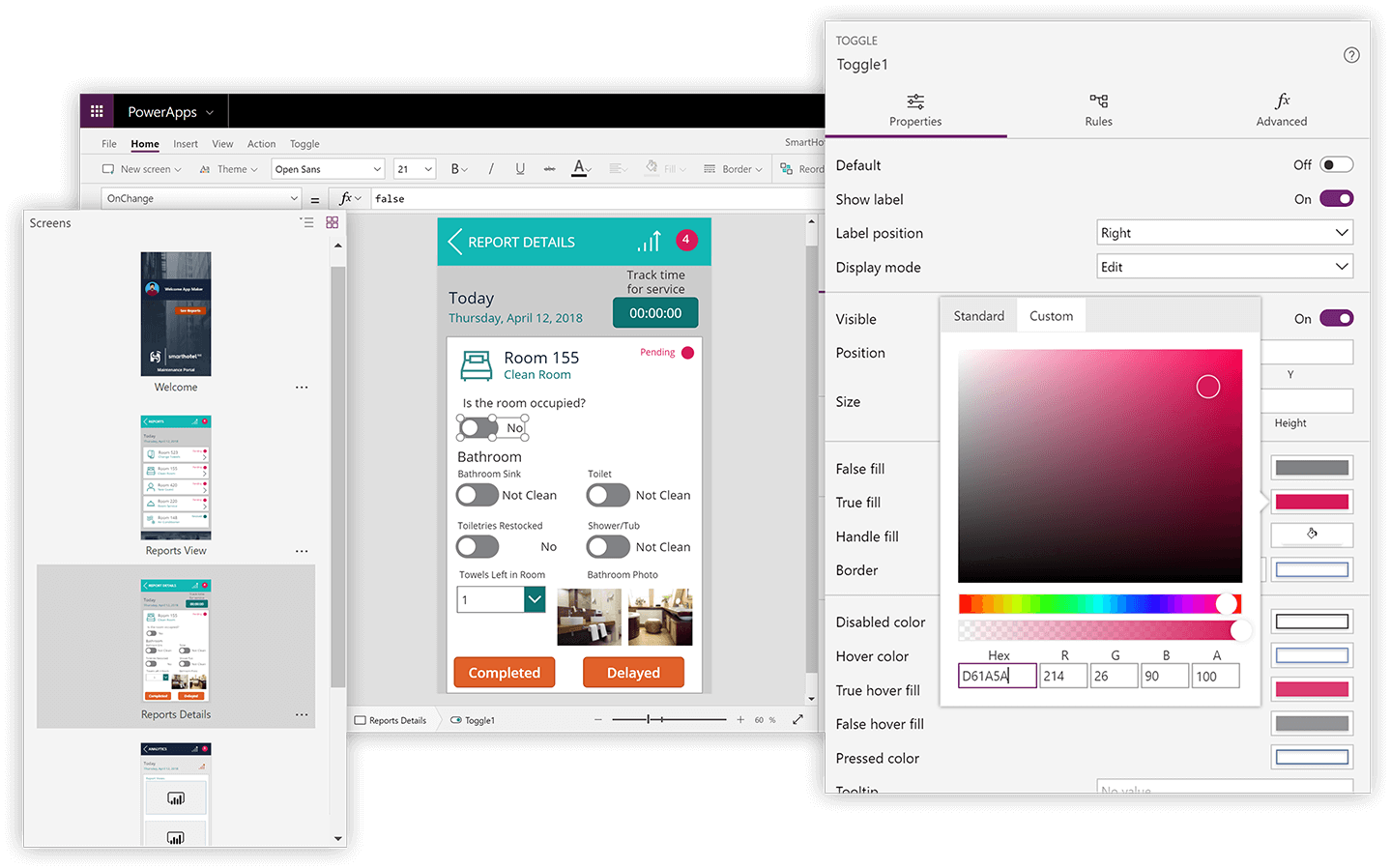Click the Underline formatting icon
This screenshot has height=868, width=1391.
(519, 168)
